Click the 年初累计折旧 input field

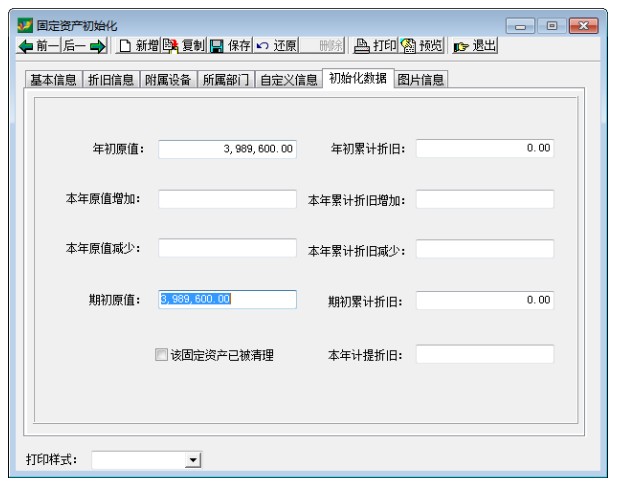(485, 148)
